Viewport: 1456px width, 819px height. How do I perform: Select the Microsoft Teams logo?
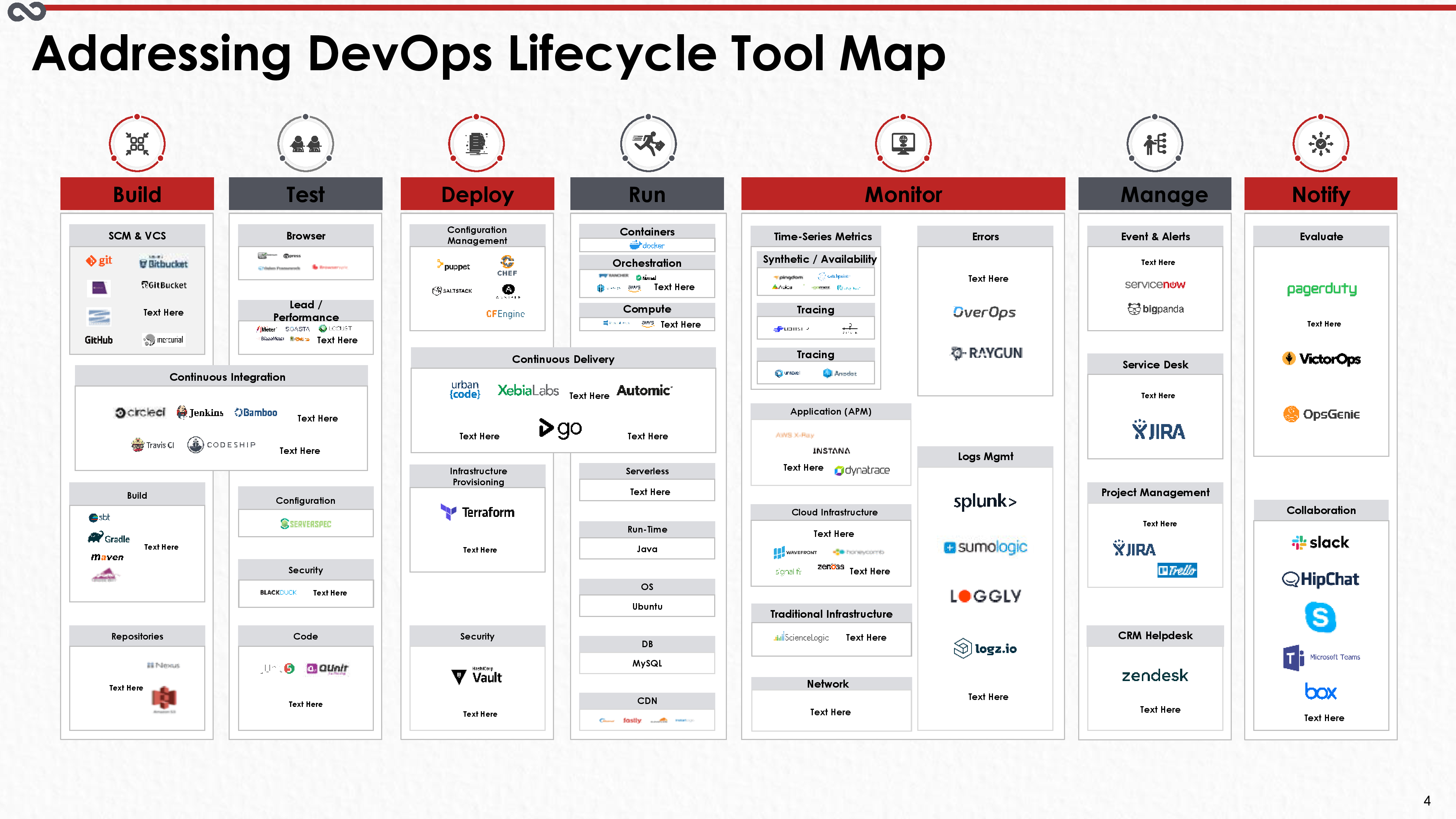[x=1321, y=657]
